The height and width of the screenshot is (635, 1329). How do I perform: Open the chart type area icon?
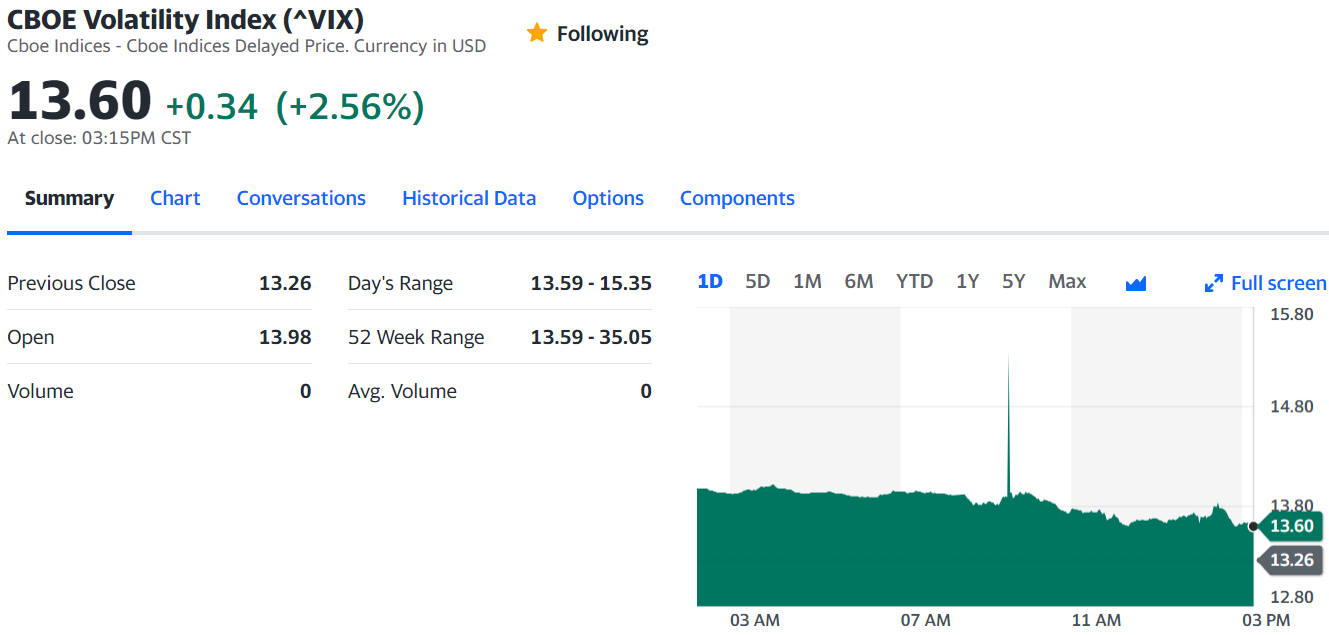[1135, 284]
